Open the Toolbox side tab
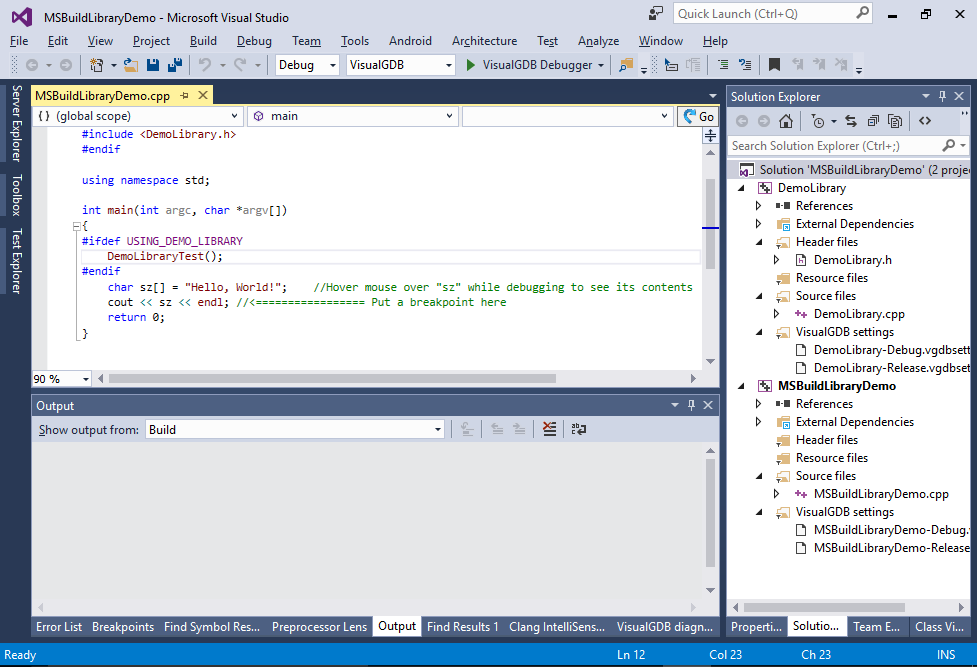 point(17,195)
